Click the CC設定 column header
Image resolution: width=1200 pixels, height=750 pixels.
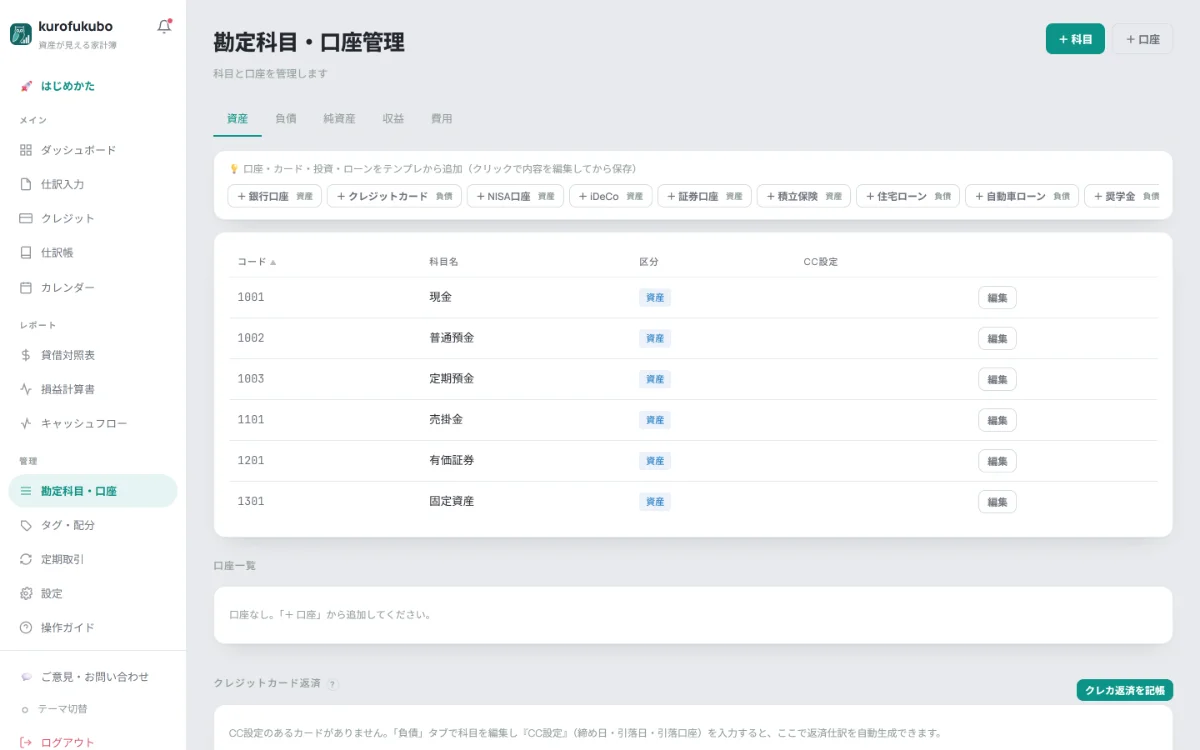[x=821, y=262]
